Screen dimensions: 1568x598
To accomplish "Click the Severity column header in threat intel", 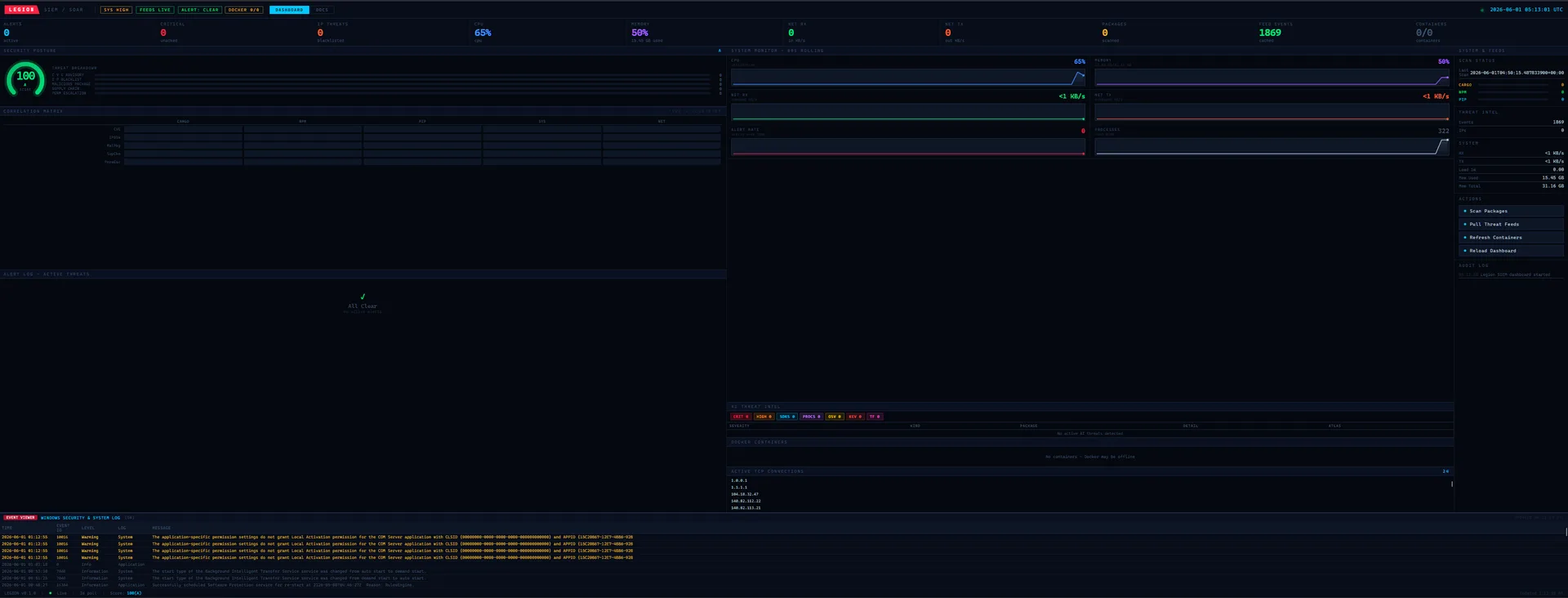I will 739,426.
